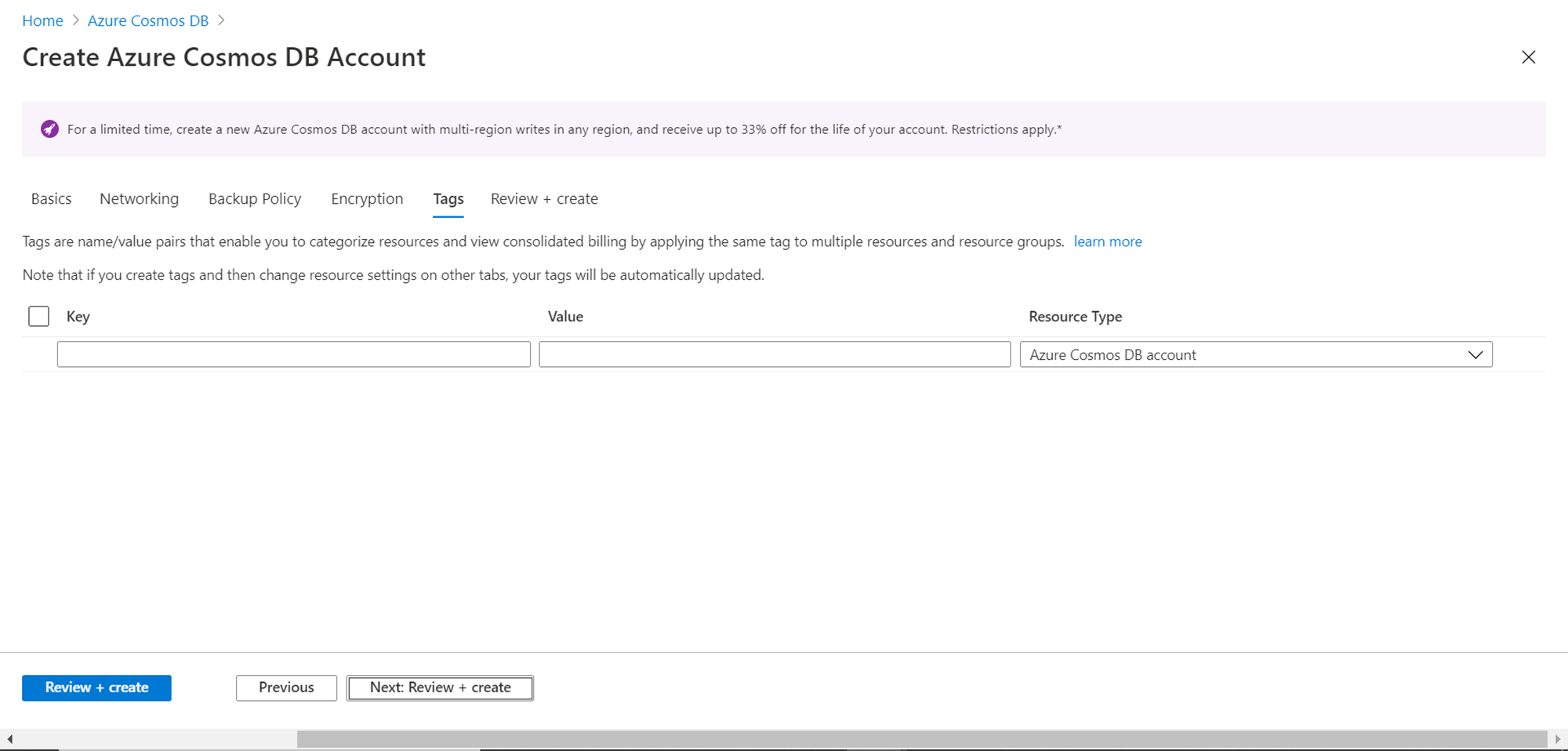This screenshot has width=1568, height=751.
Task: Focus the tag Key input field
Action: [x=293, y=354]
